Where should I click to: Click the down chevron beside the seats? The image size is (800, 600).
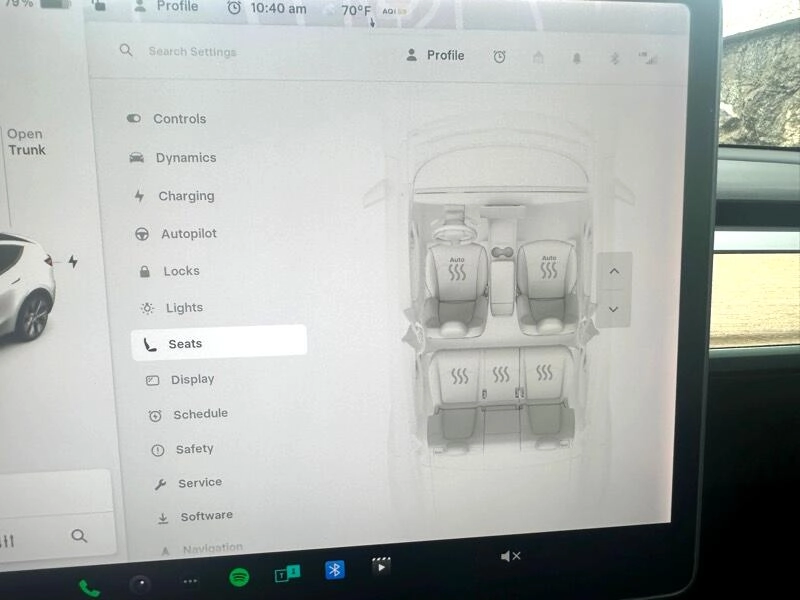[614, 309]
